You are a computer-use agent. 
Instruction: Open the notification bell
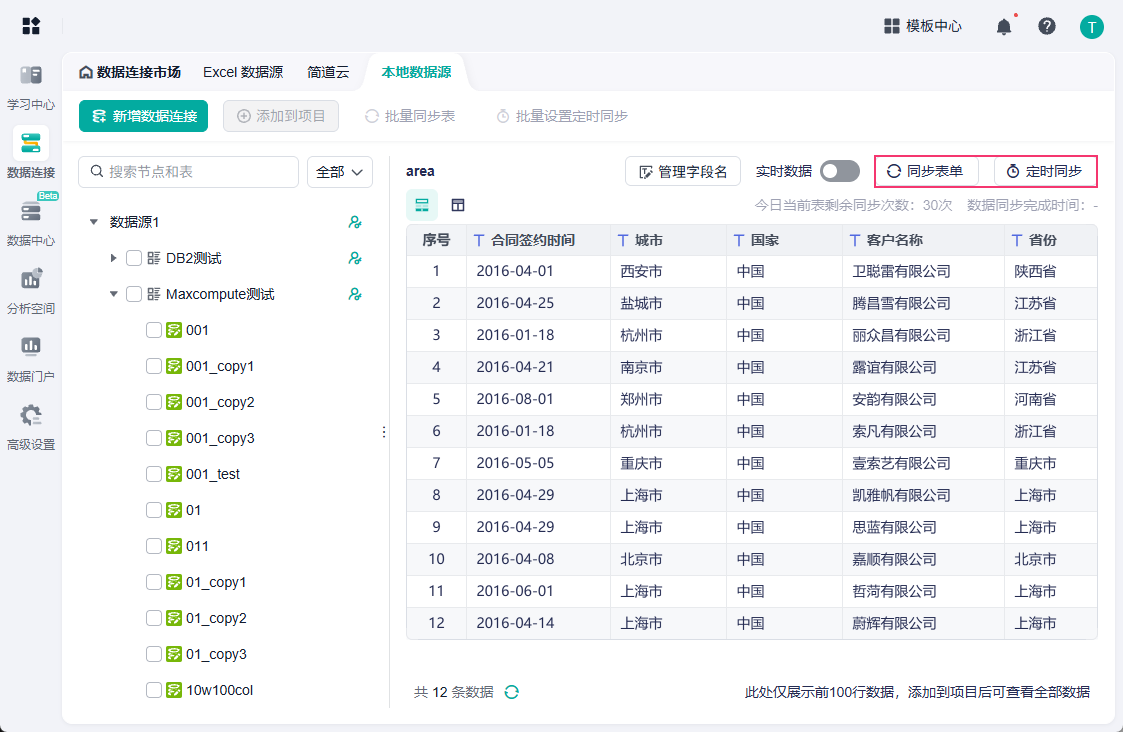[x=1004, y=27]
